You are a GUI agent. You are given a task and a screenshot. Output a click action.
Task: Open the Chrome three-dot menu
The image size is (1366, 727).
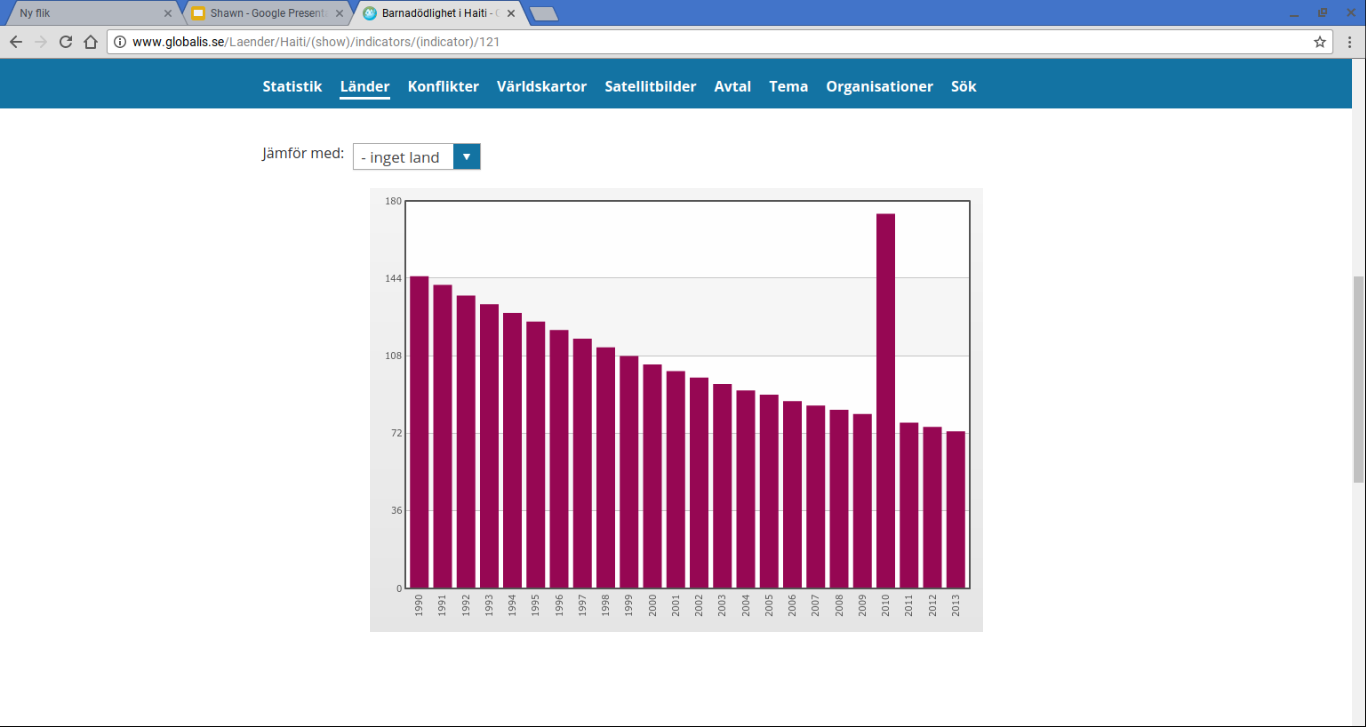click(1349, 42)
